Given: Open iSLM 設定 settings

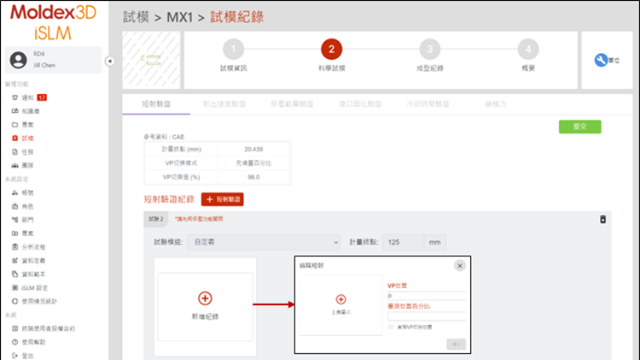Looking at the screenshot, I should coord(30,288).
